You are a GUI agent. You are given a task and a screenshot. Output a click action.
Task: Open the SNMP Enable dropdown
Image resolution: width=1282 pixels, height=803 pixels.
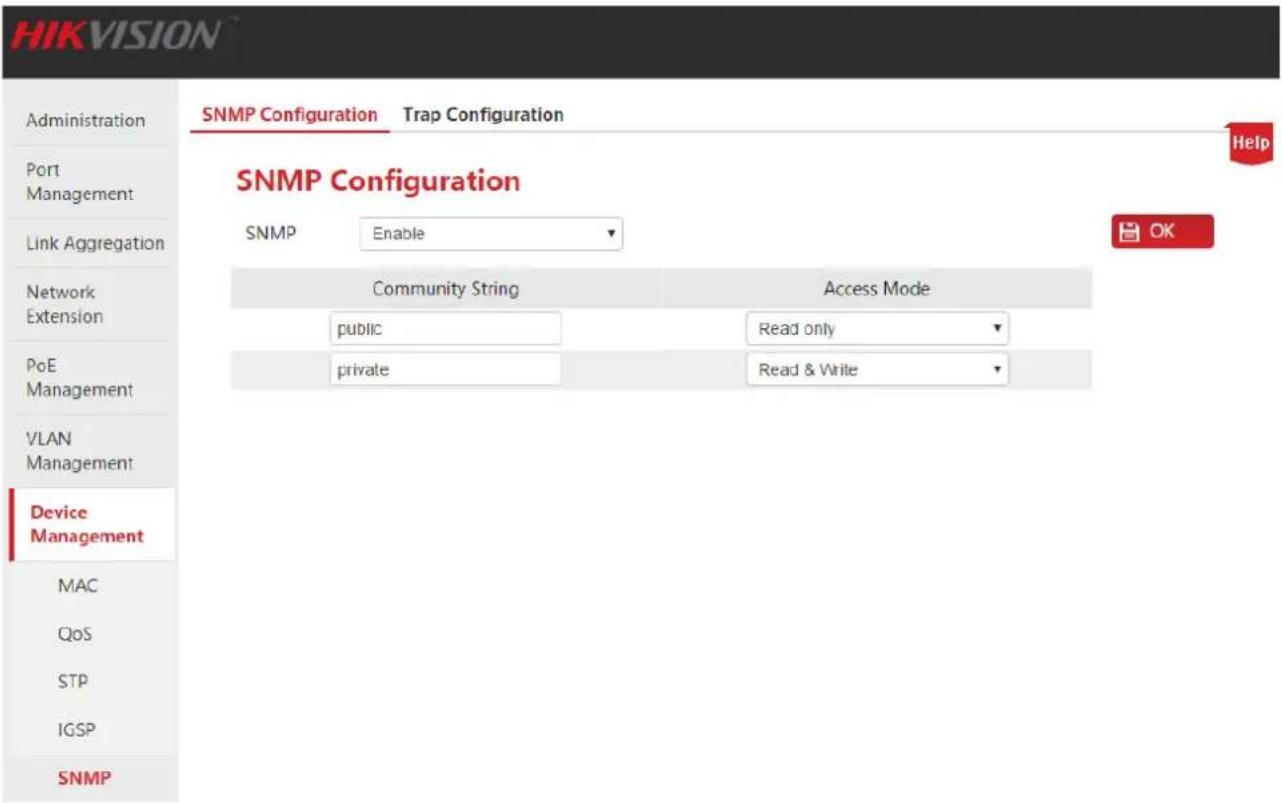(490, 234)
